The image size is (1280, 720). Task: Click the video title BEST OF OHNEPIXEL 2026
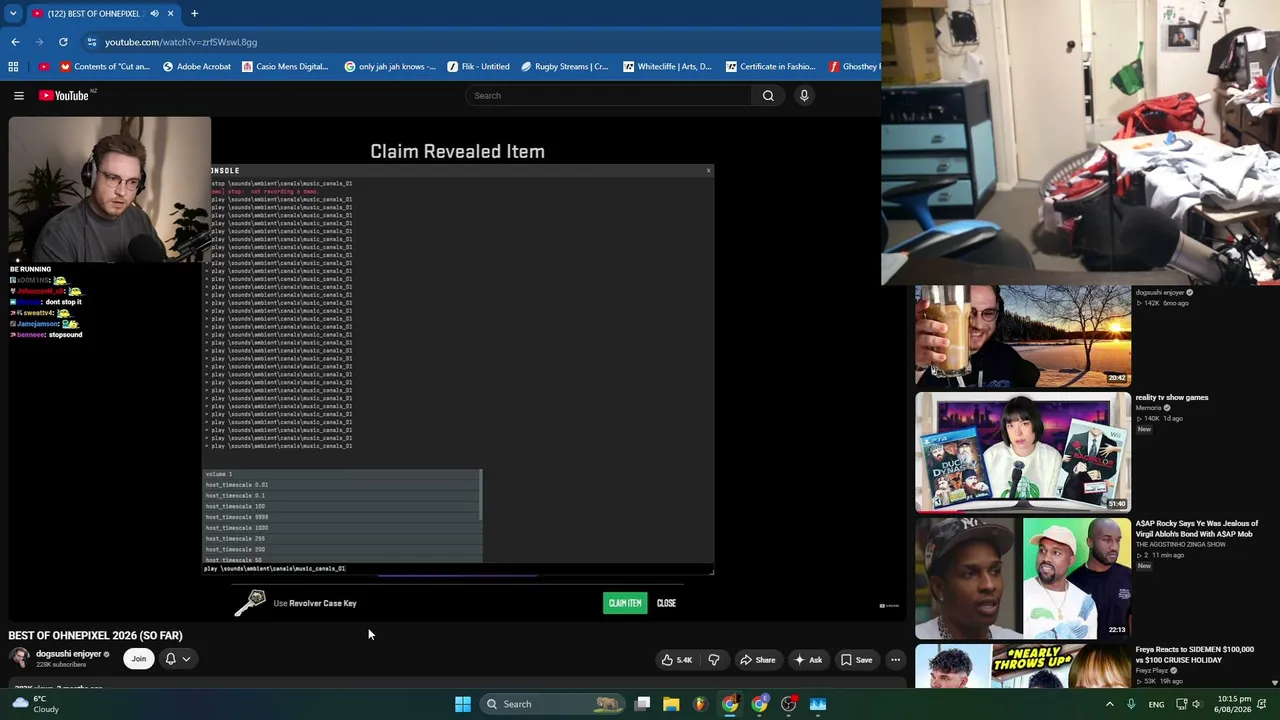pos(95,635)
